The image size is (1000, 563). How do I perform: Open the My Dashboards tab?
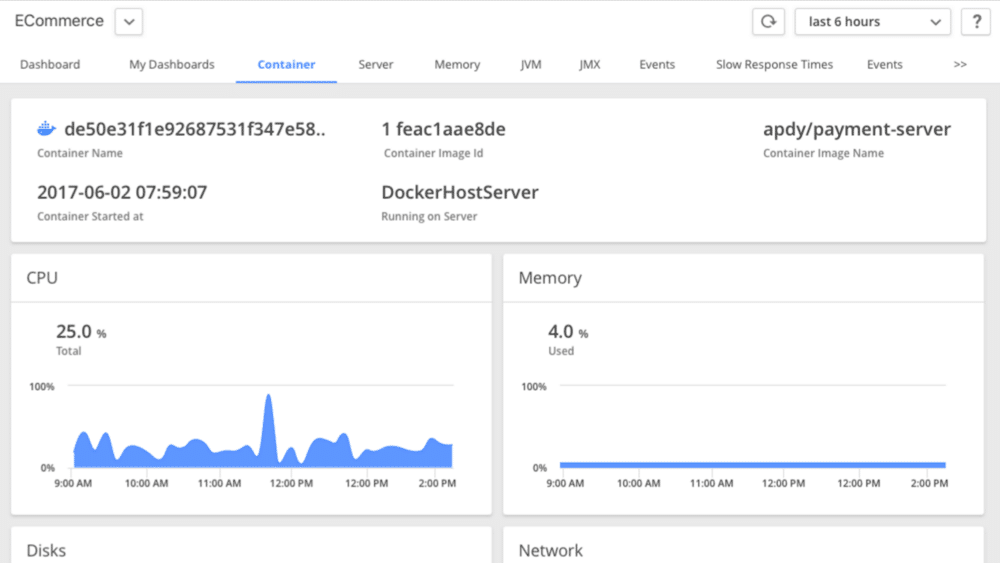[172, 64]
